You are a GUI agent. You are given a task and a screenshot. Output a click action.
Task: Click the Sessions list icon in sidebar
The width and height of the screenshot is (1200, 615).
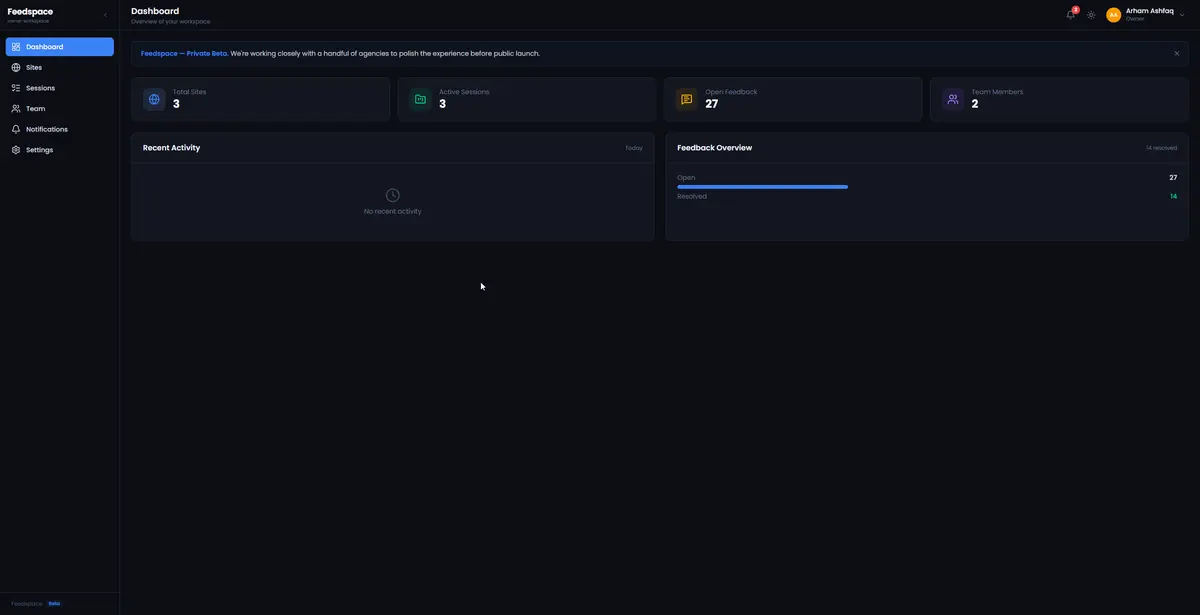pos(16,88)
